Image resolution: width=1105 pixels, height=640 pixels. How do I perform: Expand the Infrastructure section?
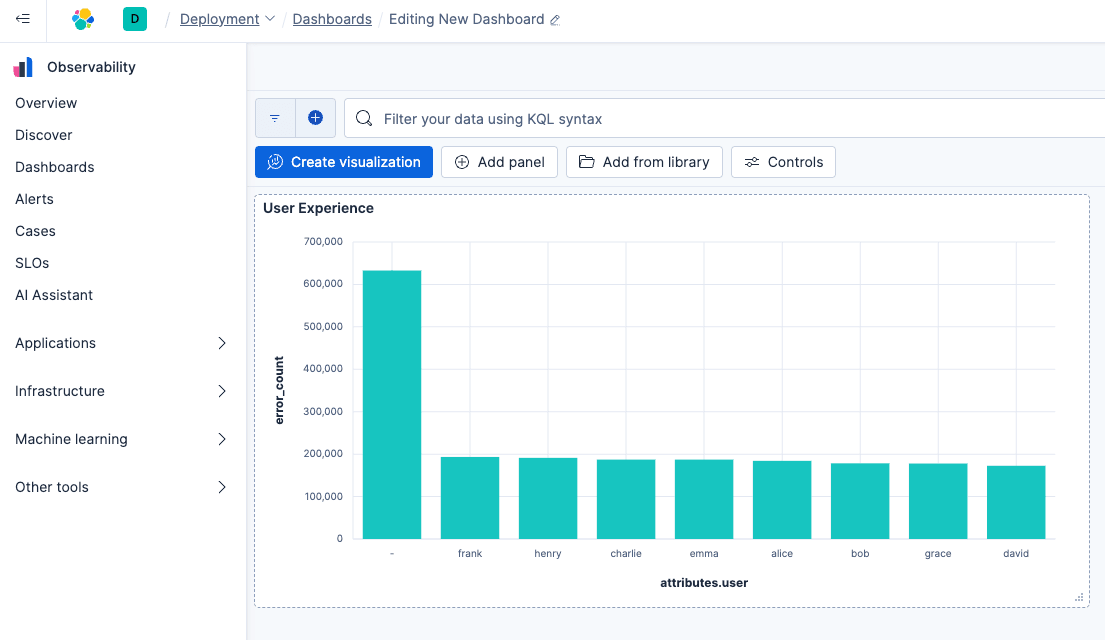tap(222, 391)
